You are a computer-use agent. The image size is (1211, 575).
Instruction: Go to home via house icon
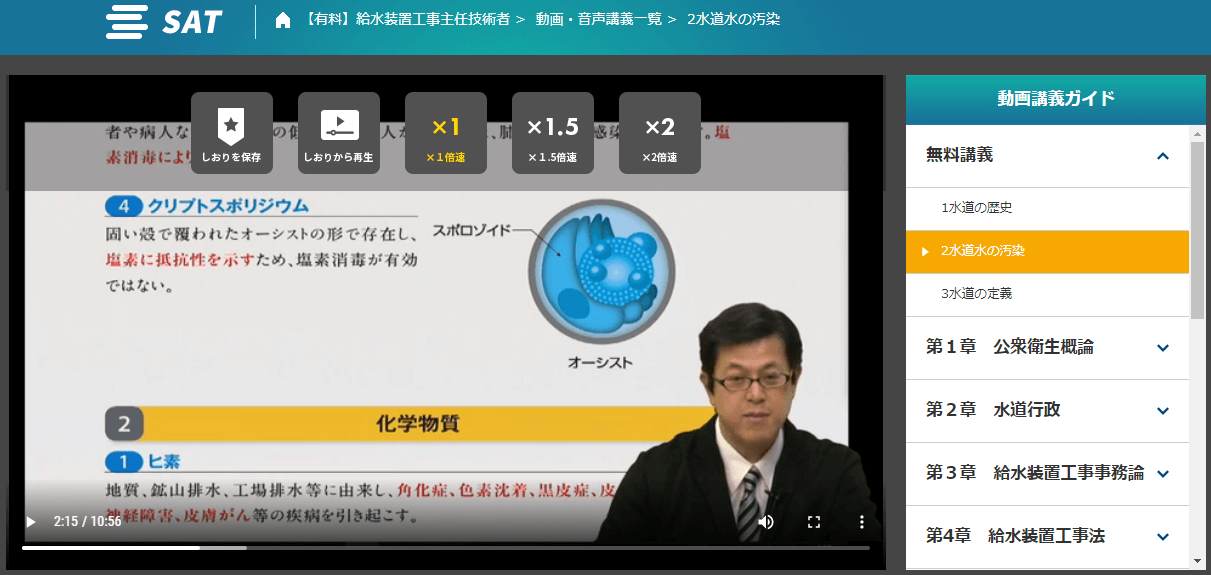(x=283, y=20)
